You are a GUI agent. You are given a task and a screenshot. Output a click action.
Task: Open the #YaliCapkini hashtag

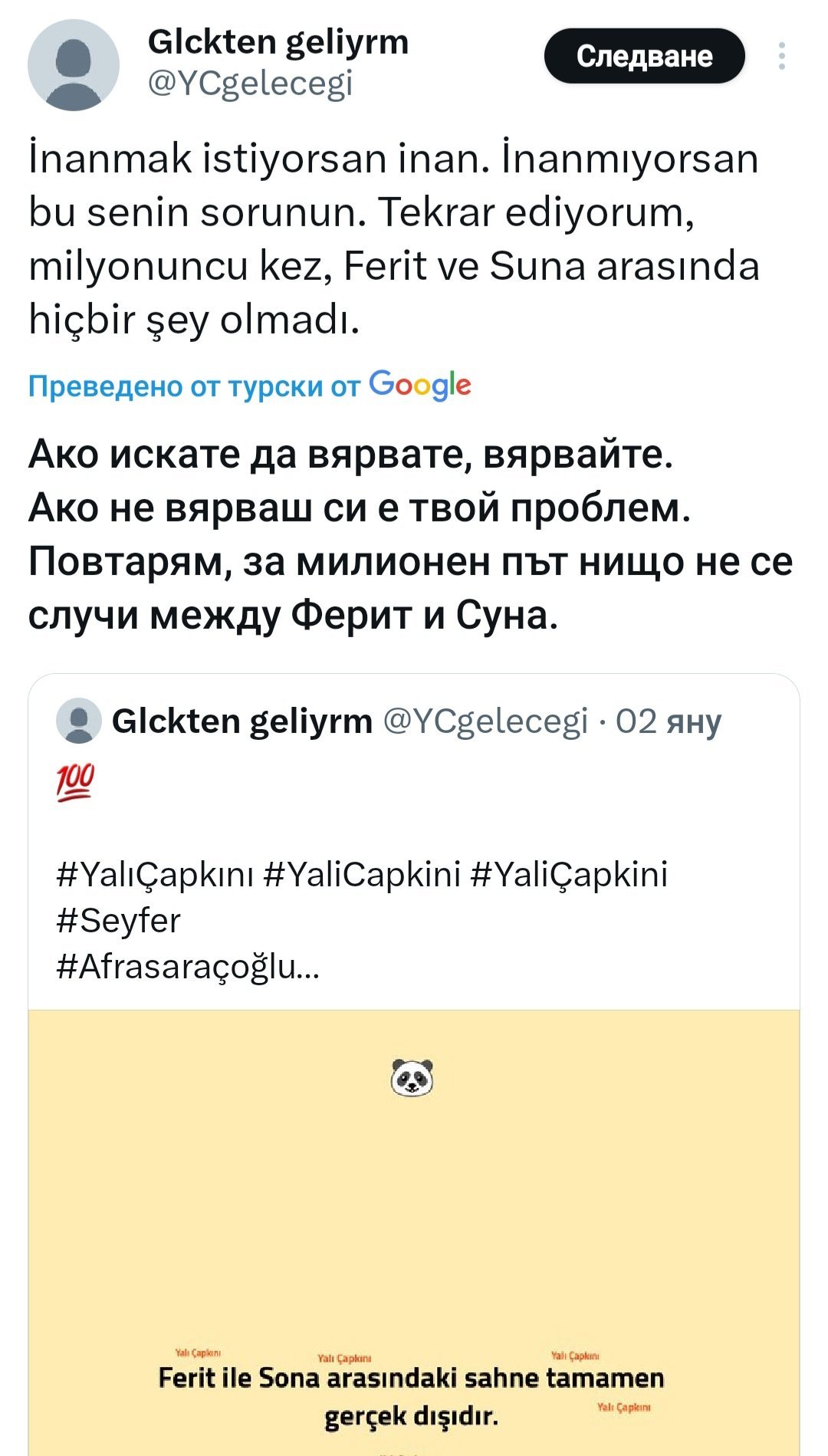[x=362, y=874]
